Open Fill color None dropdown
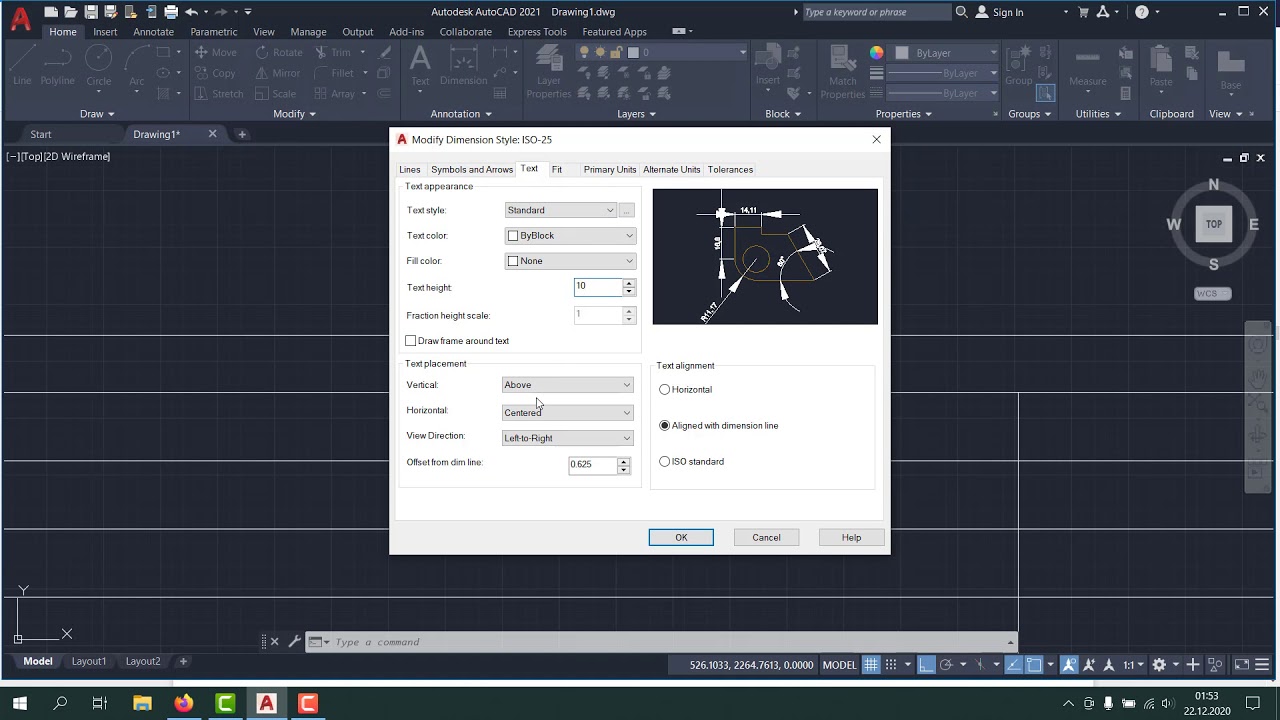This screenshot has width=1280, height=720. [x=570, y=261]
